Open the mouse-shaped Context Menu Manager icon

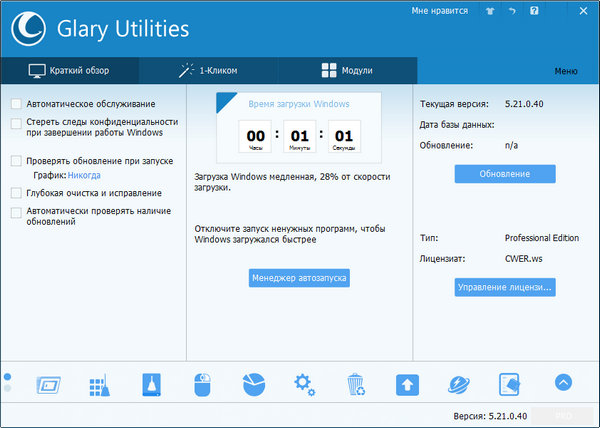[x=201, y=383]
